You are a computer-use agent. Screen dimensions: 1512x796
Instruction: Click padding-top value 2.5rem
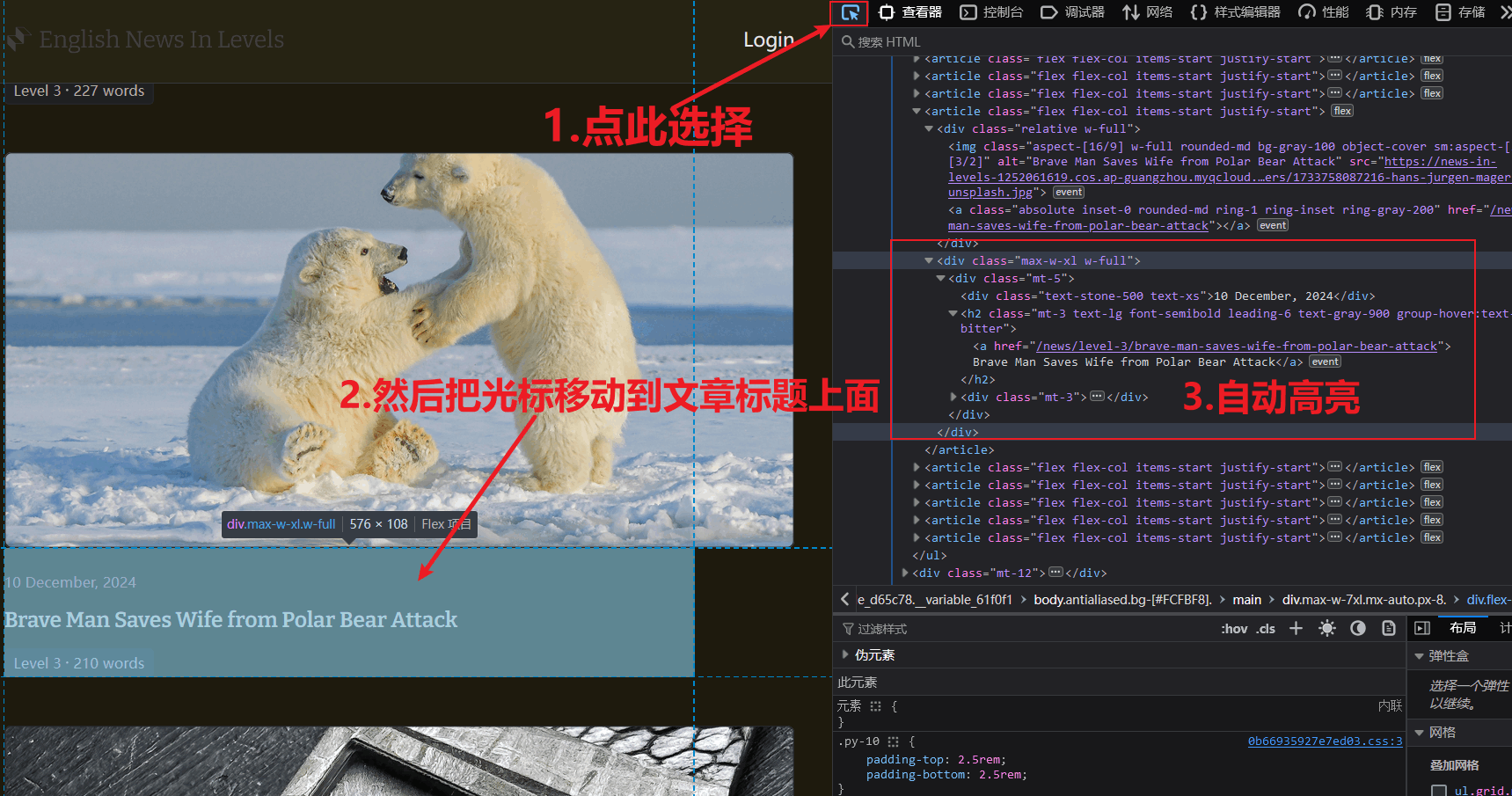pos(978,760)
